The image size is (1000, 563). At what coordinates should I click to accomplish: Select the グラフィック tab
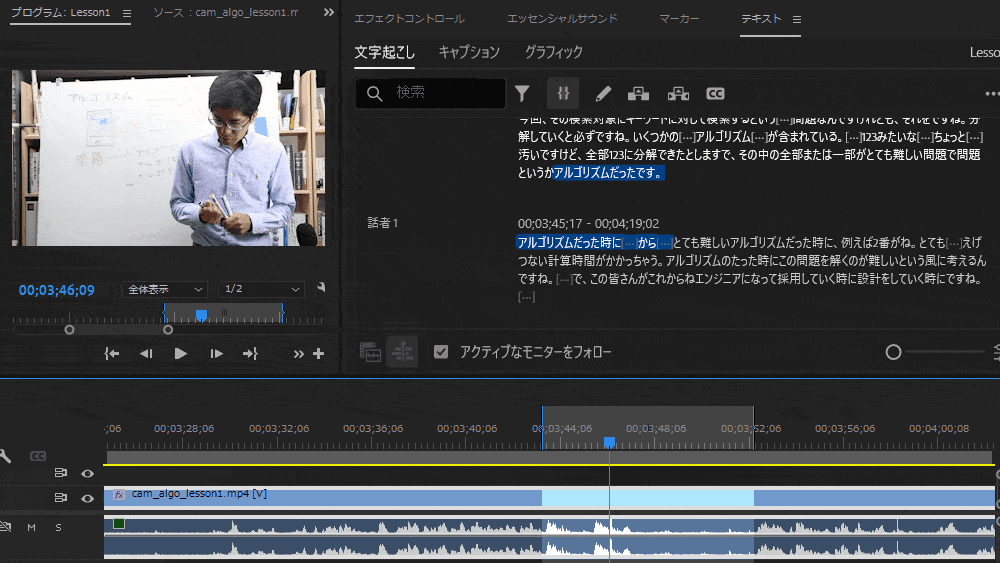(x=554, y=52)
